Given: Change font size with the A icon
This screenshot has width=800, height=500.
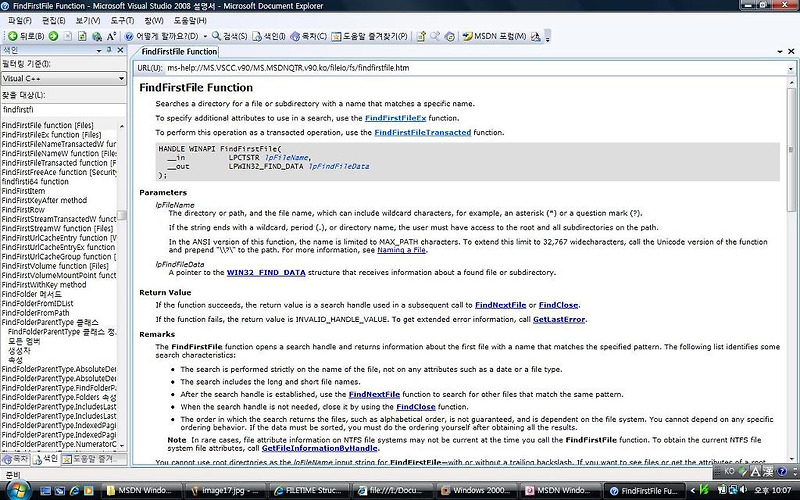Looking at the screenshot, I should [111, 36].
